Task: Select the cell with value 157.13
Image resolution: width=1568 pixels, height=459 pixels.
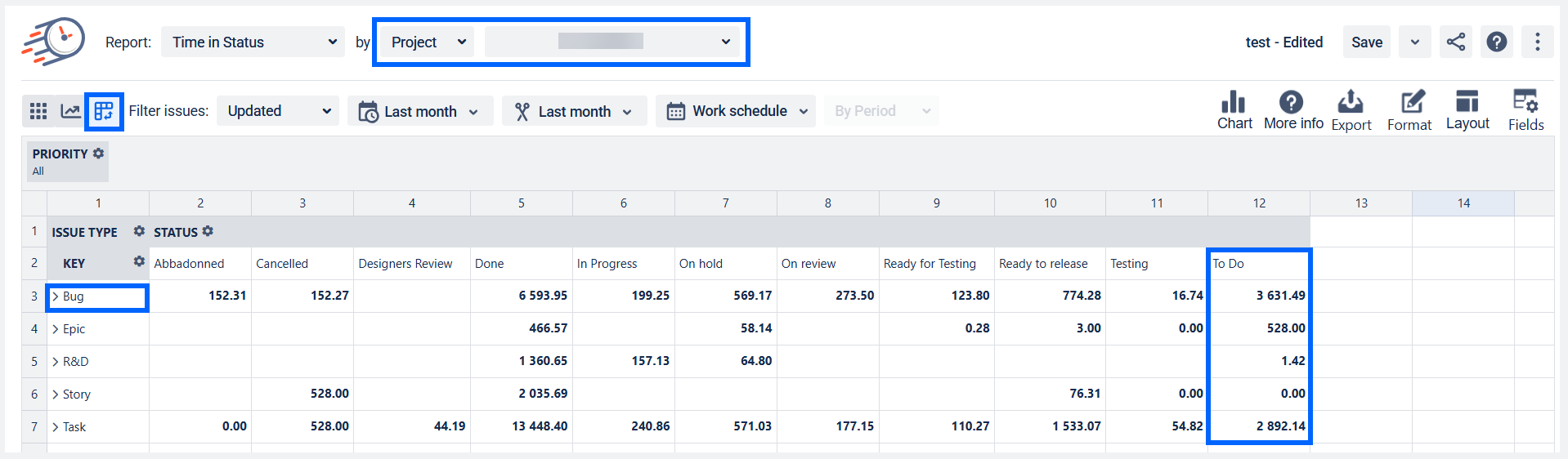Action: click(624, 361)
